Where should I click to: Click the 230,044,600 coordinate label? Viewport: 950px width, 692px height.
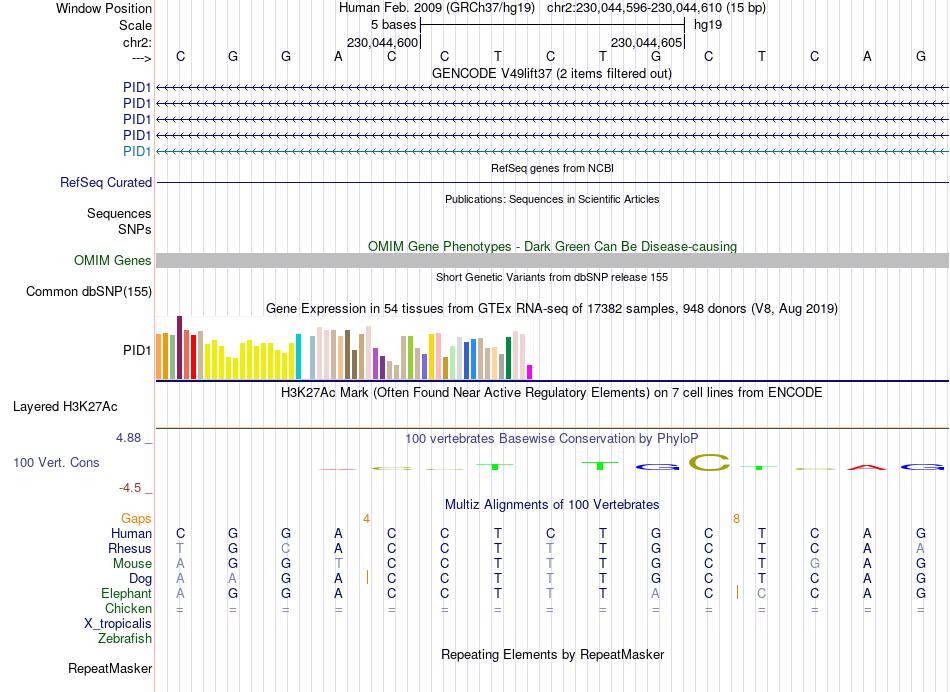pyautogui.click(x=382, y=42)
